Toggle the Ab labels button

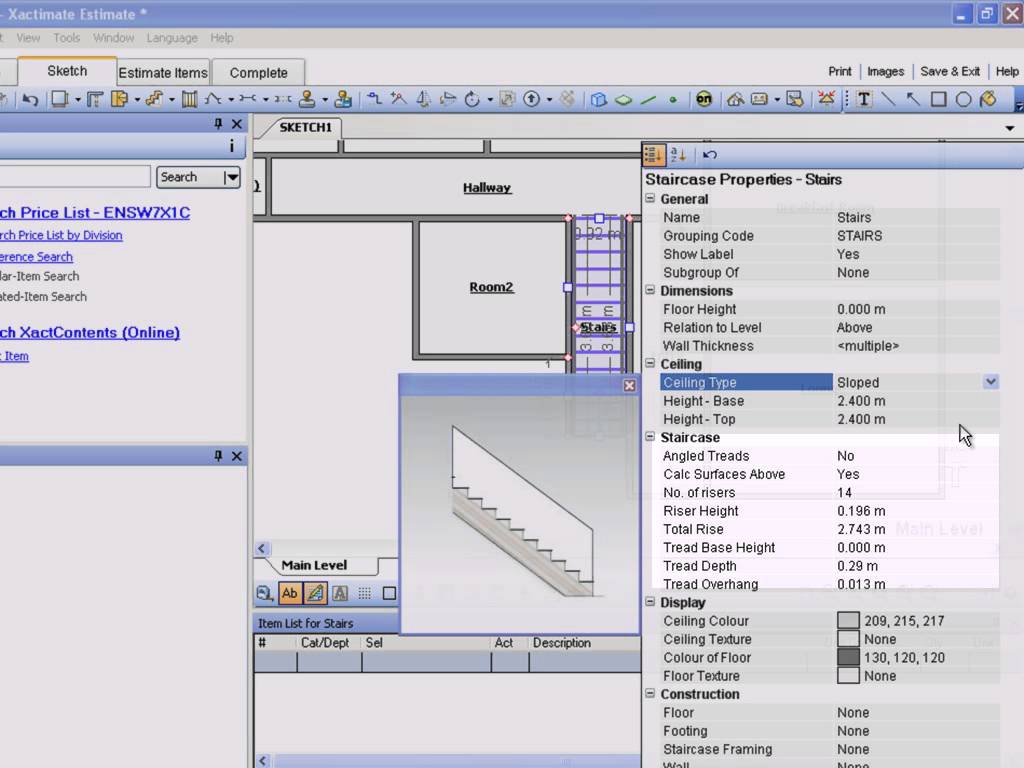[289, 593]
